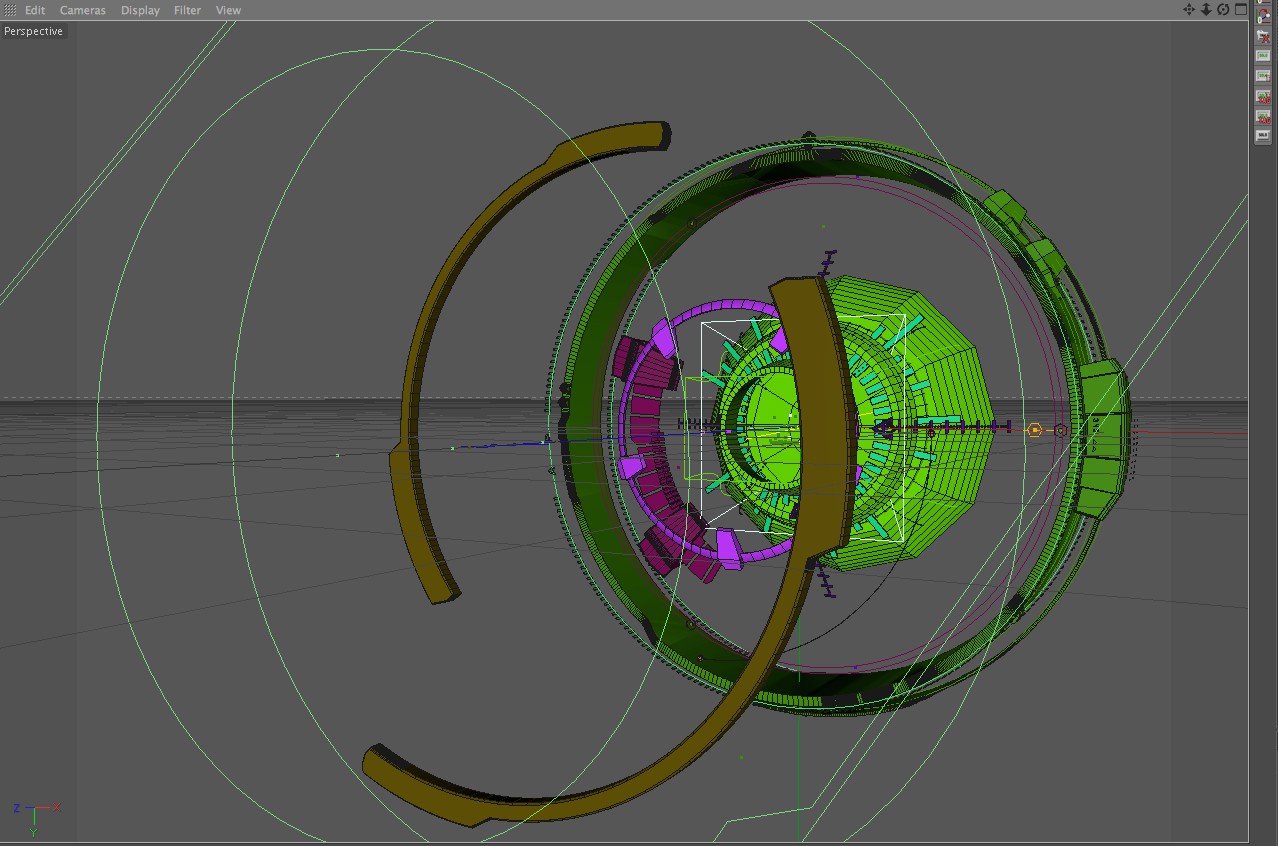
Task: Click the hatched grip icon beside Edit
Action: tap(10, 10)
